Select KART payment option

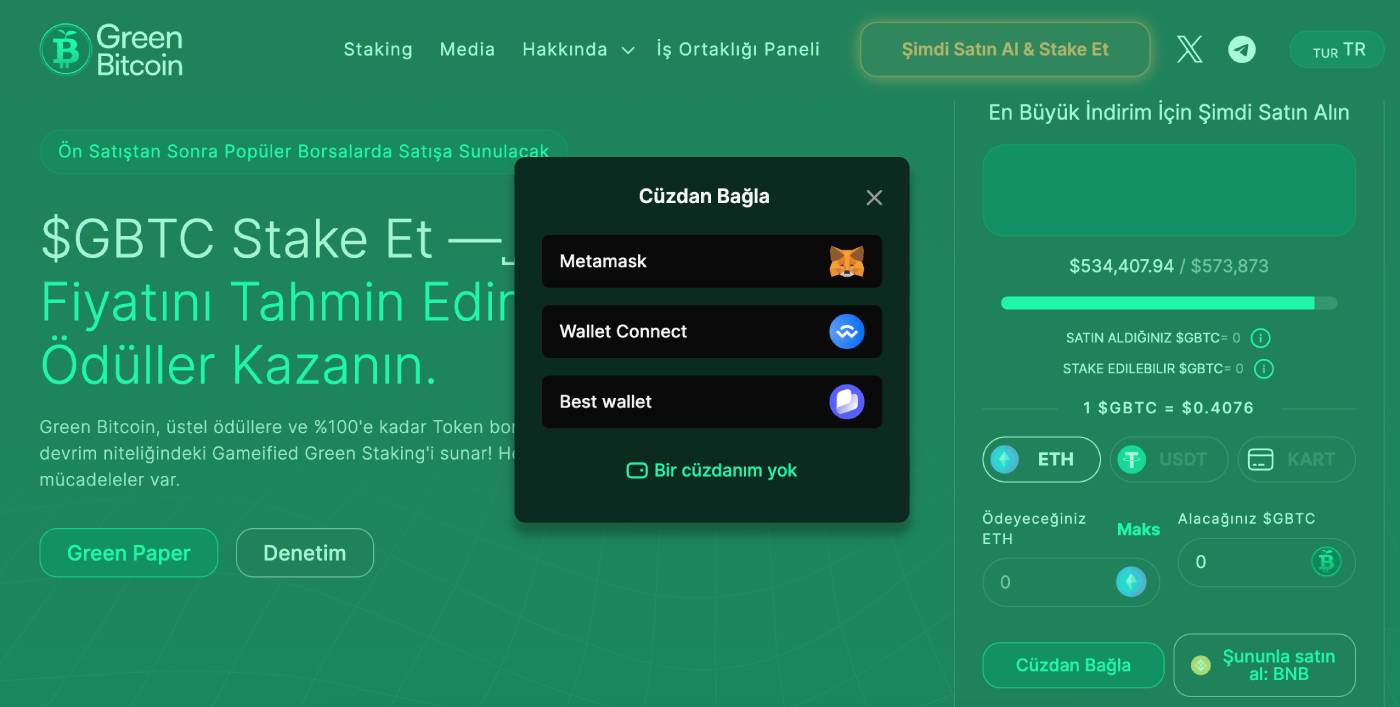[1297, 460]
